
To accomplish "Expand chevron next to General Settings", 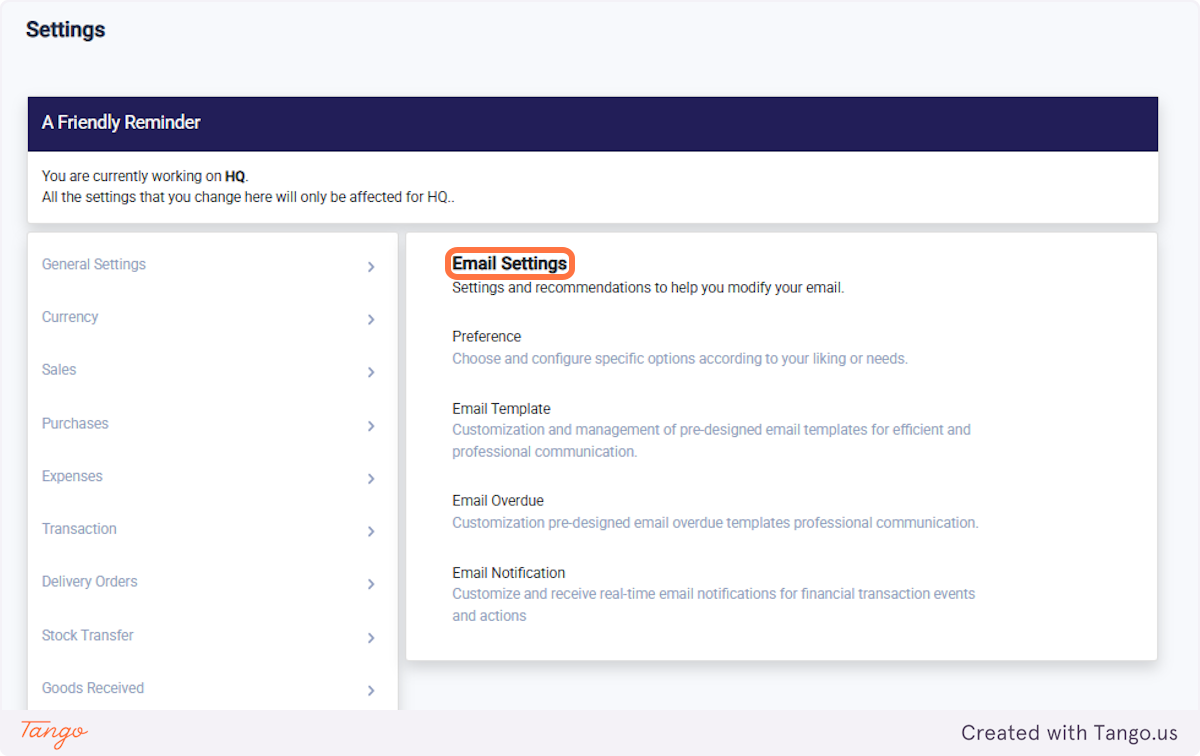I will (x=371, y=267).
